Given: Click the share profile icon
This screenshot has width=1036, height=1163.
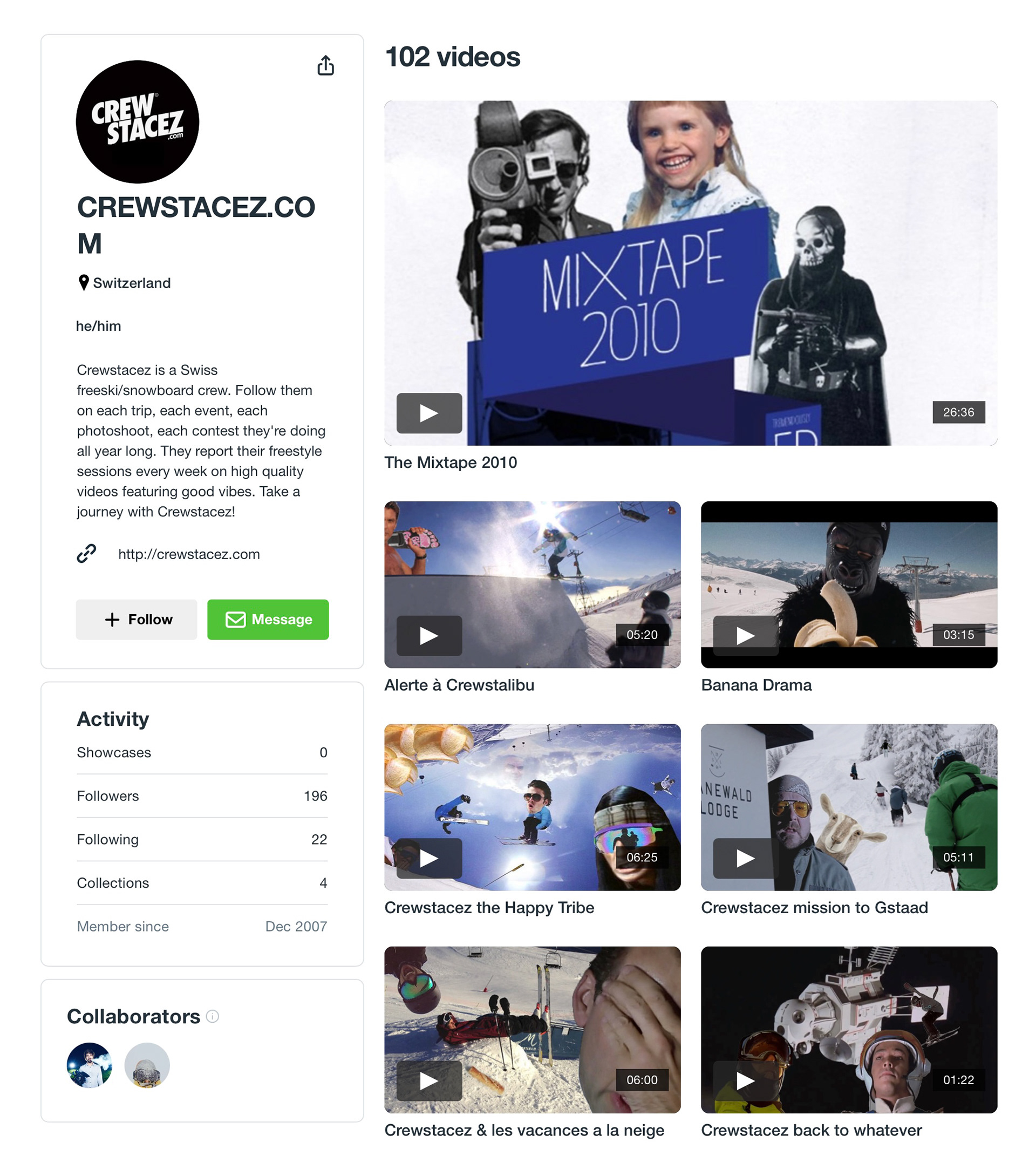Looking at the screenshot, I should (x=325, y=65).
